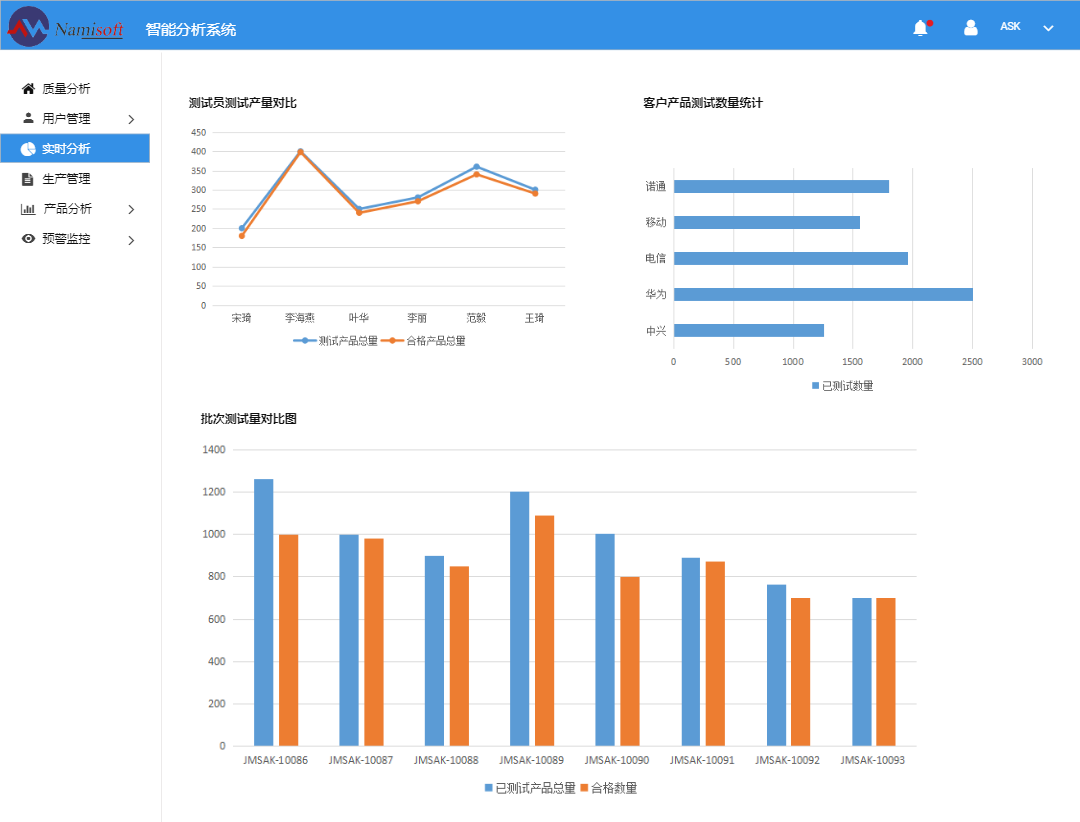The height and width of the screenshot is (822, 1080).
Task: Expand the 产品分析 submenu chevron
Action: 131,209
